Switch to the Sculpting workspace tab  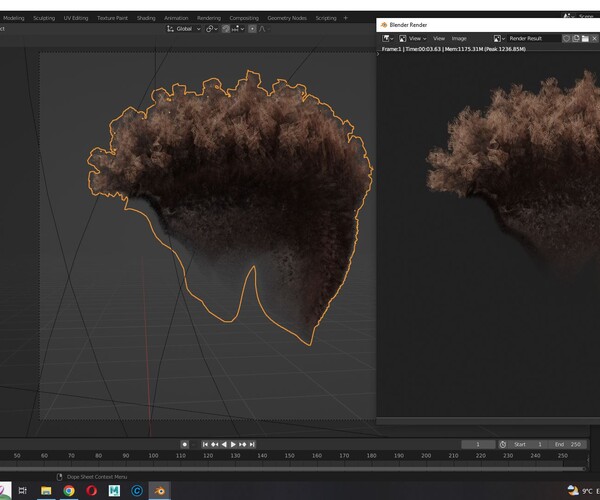(x=44, y=18)
